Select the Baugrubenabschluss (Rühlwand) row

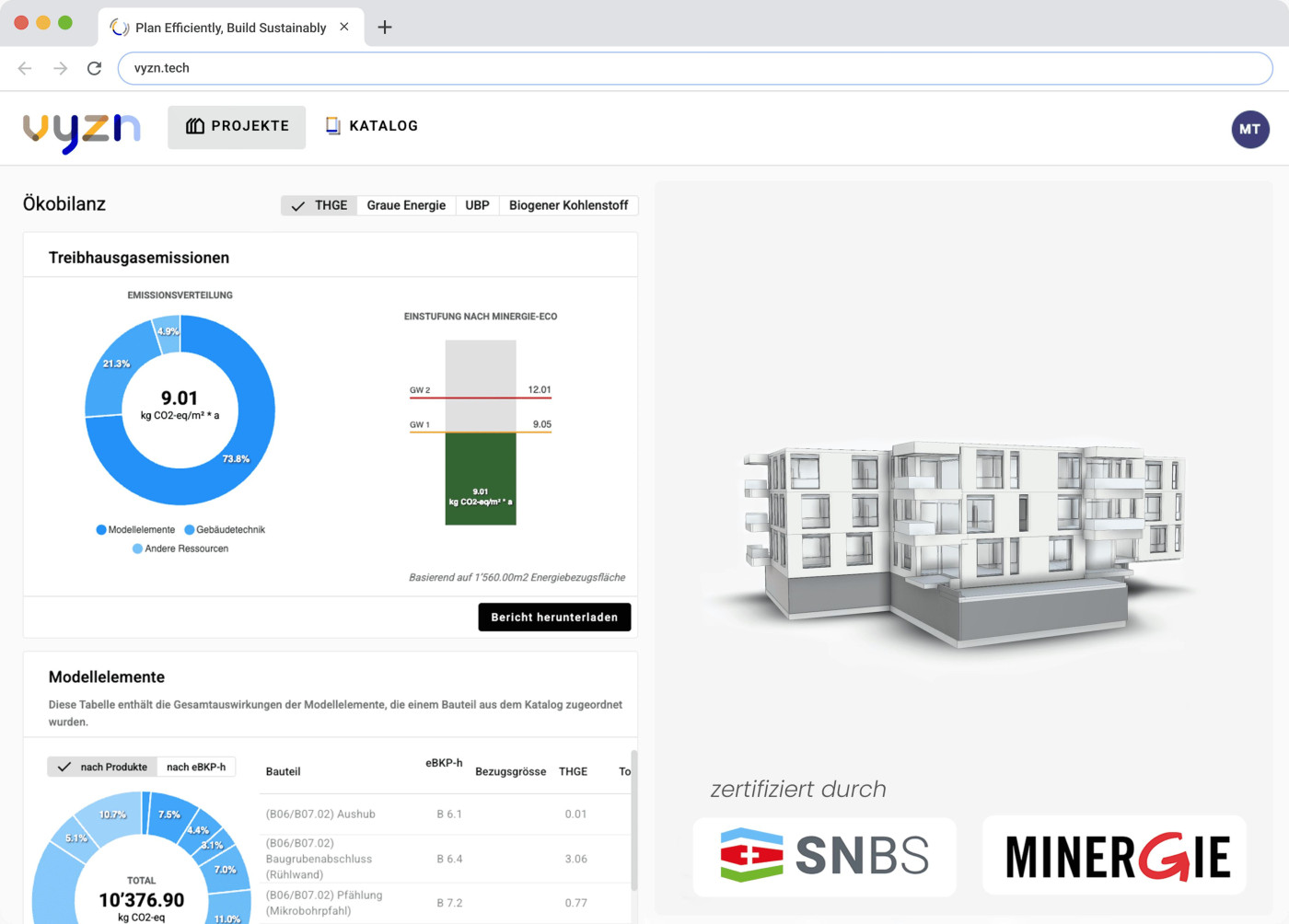[x=446, y=859]
